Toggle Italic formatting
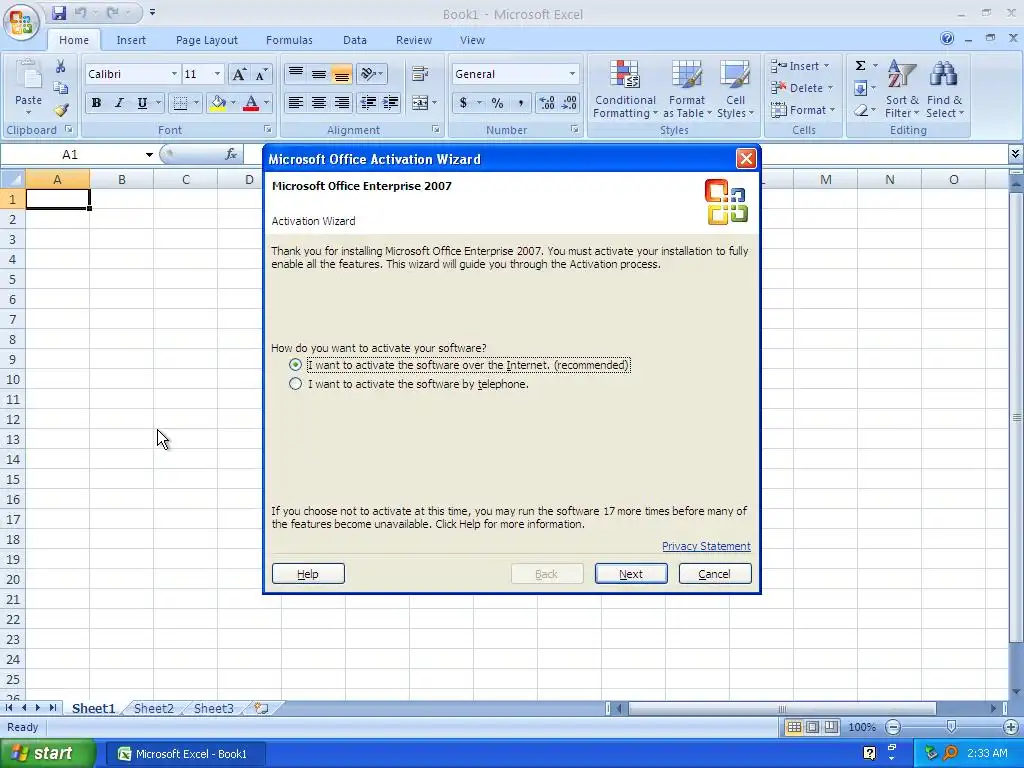The width and height of the screenshot is (1024, 768). 119,103
